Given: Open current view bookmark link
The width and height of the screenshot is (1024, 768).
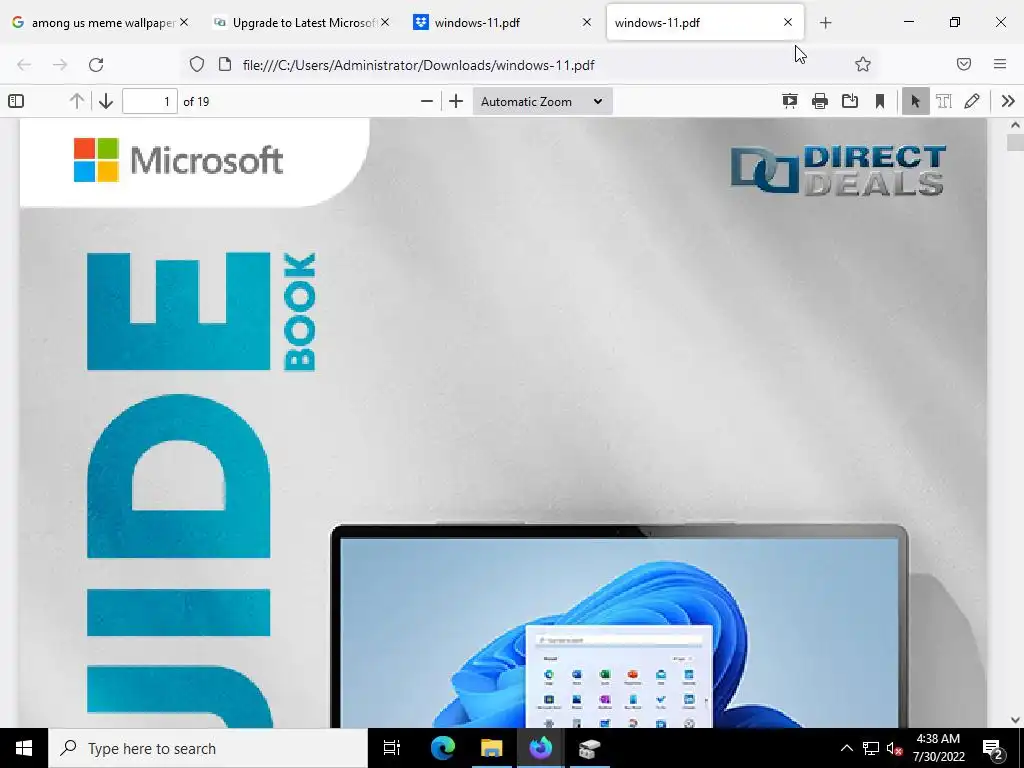Looking at the screenshot, I should click(880, 101).
